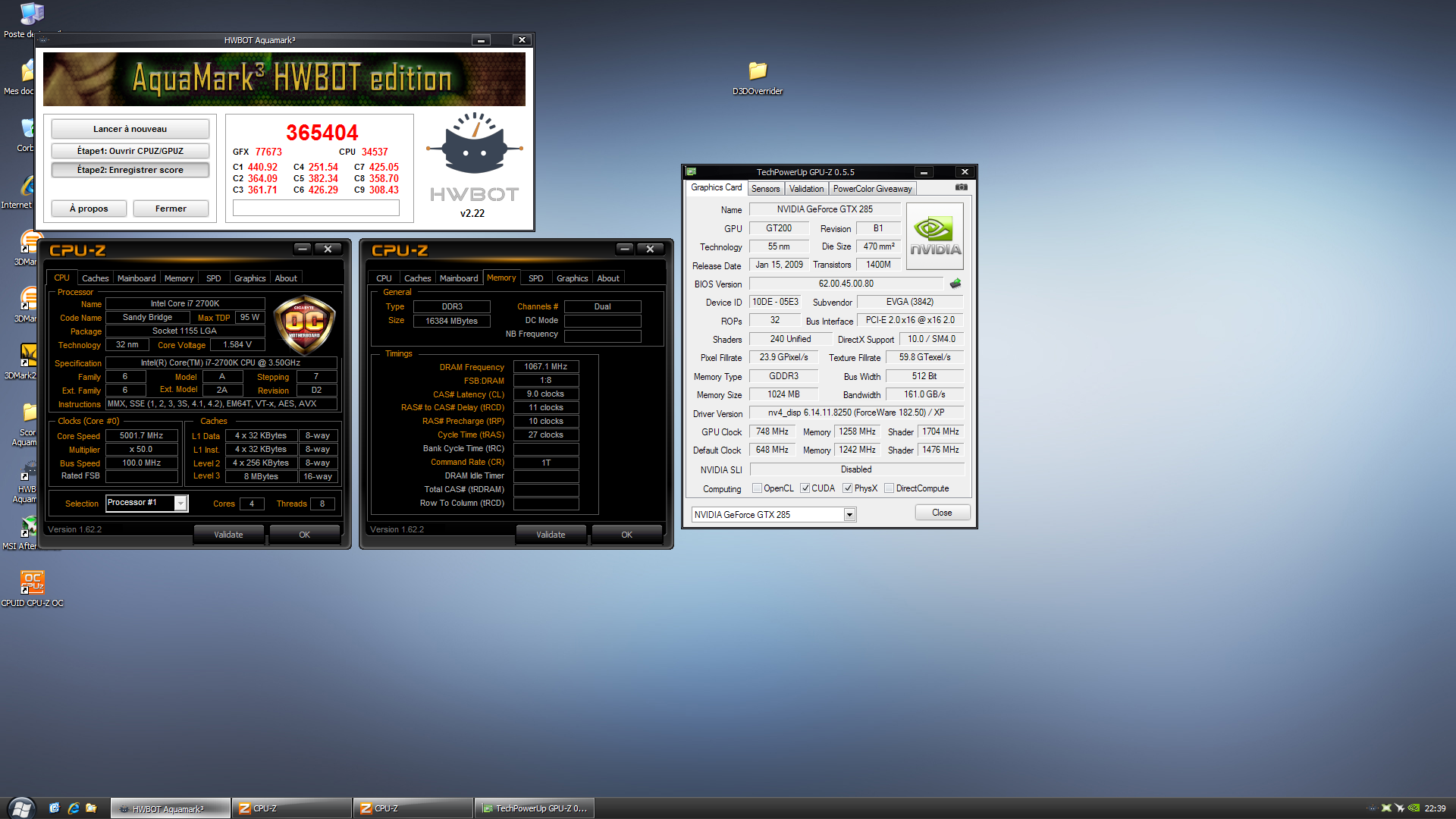Open the Processor #1 selection dropdown
Image resolution: width=1456 pixels, height=819 pixels.
[x=180, y=503]
